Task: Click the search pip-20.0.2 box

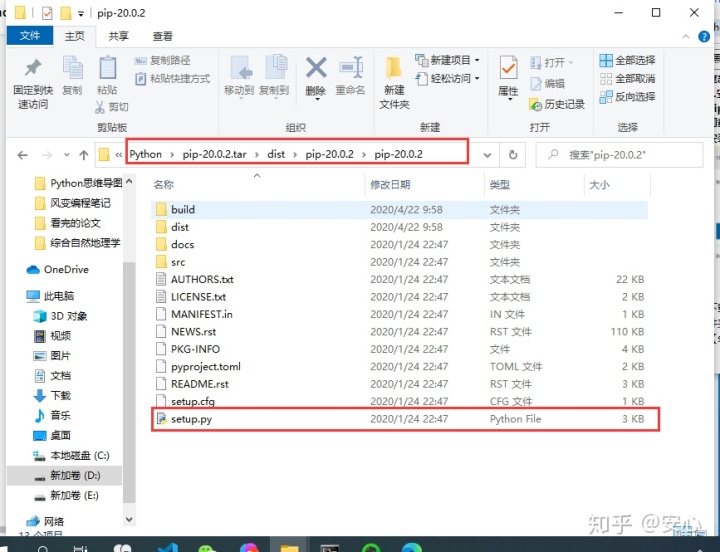Action: point(619,155)
